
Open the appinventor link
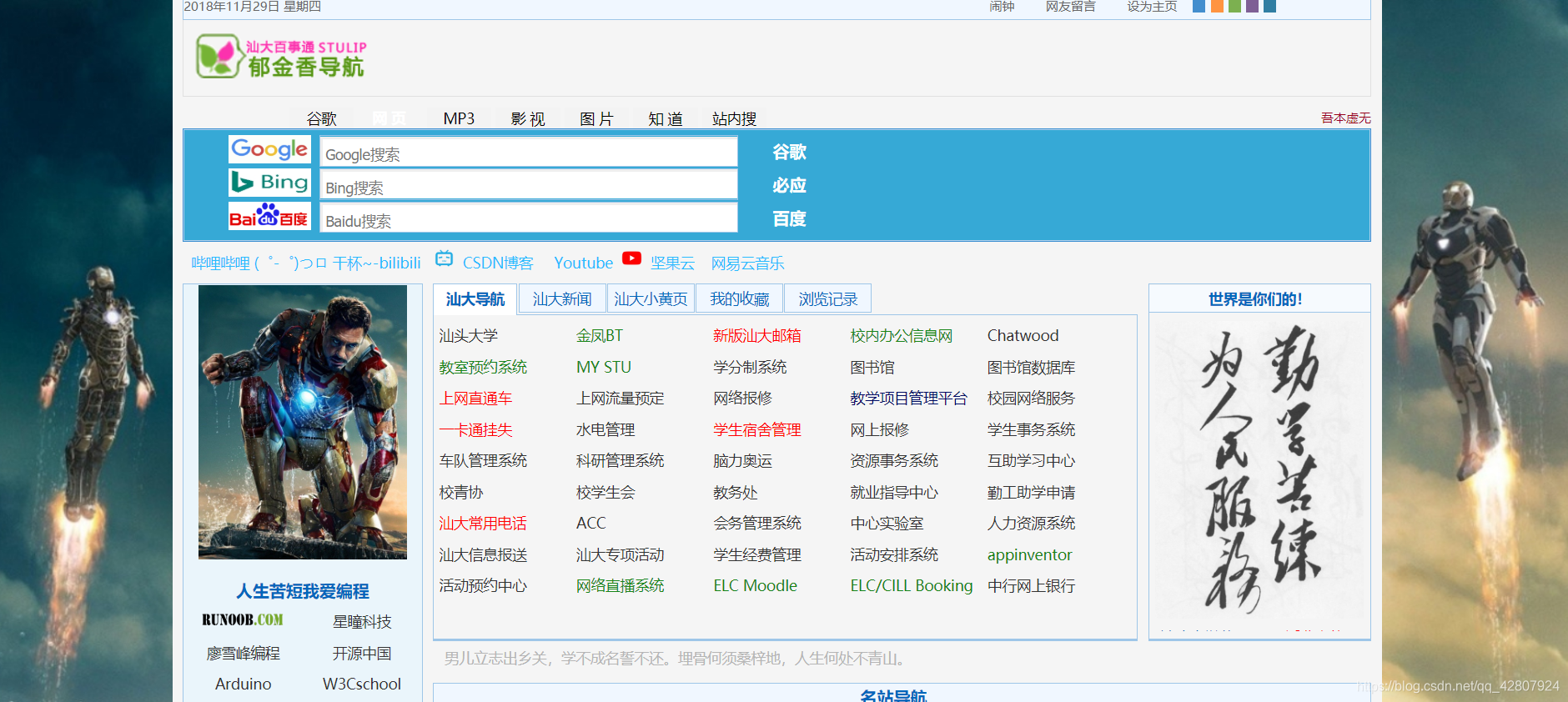[1030, 555]
